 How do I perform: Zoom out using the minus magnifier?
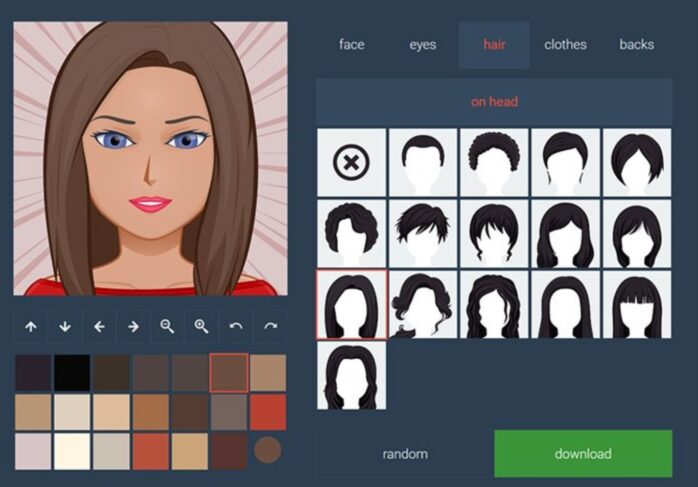[167, 327]
